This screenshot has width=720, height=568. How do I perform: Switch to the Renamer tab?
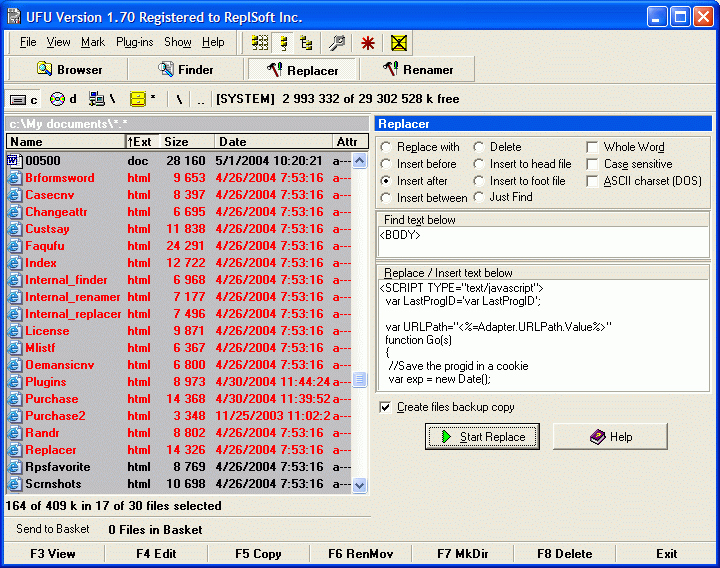[x=418, y=70]
